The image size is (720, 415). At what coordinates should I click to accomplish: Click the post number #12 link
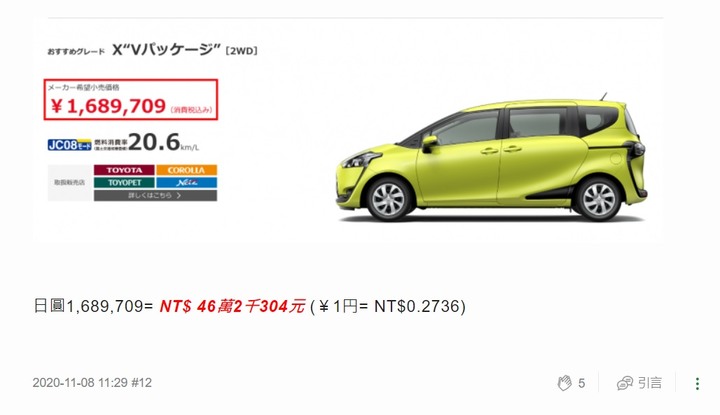click(x=141, y=383)
